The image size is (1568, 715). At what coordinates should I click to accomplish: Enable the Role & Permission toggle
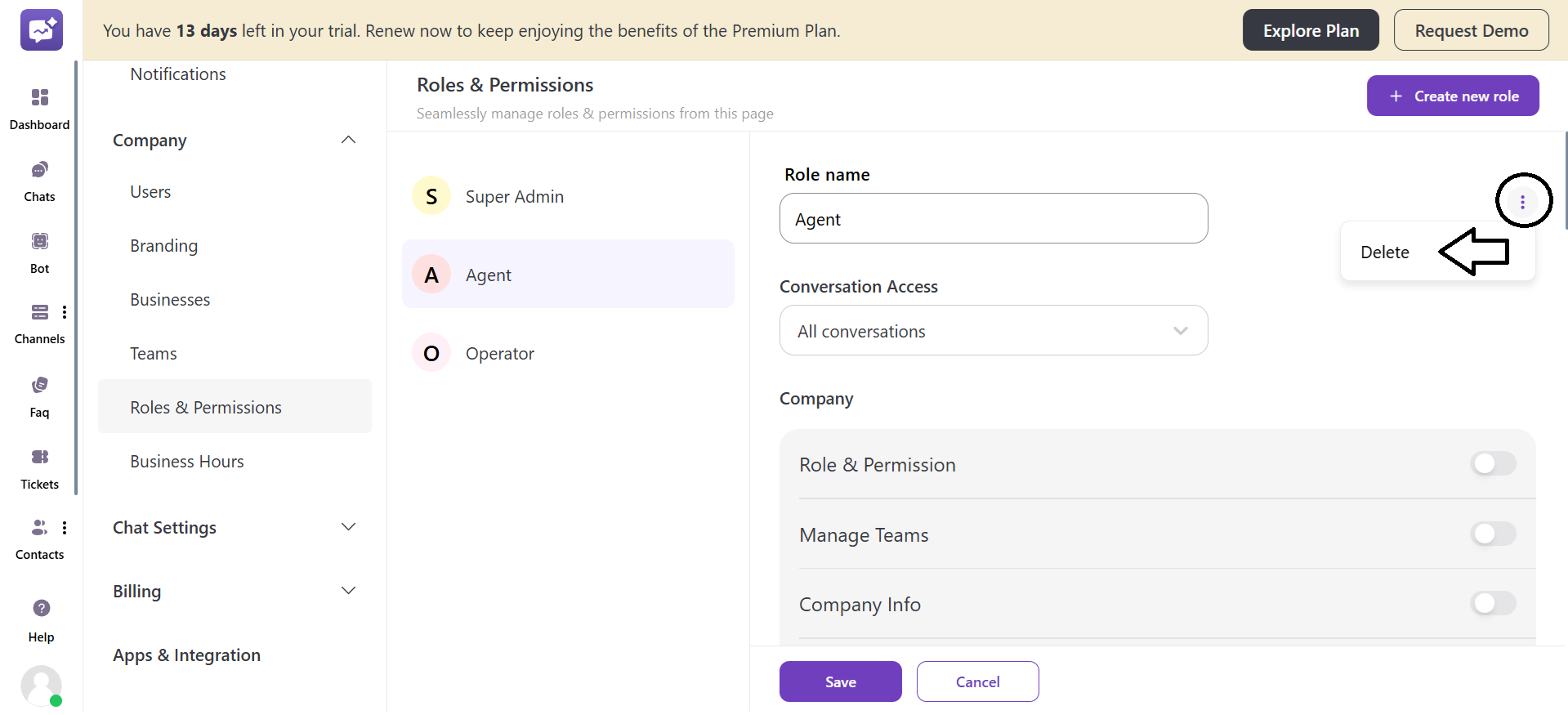1492,464
